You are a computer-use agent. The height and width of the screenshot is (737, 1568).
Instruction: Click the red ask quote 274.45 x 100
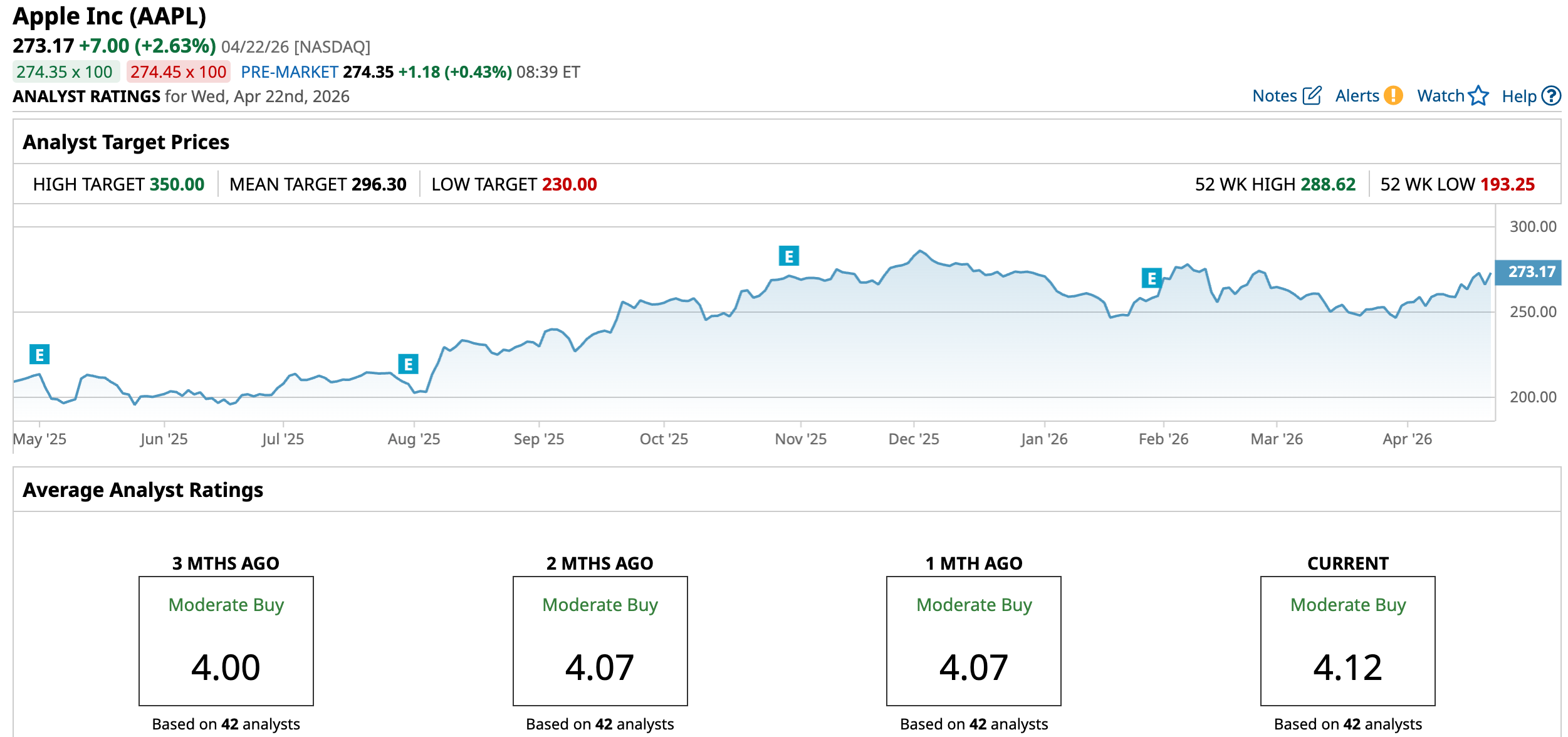click(178, 72)
